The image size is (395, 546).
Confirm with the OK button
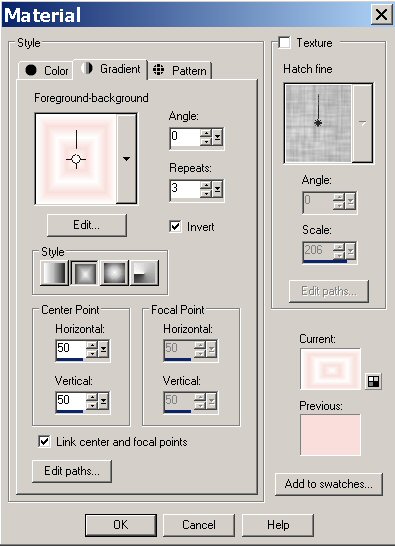tap(121, 525)
